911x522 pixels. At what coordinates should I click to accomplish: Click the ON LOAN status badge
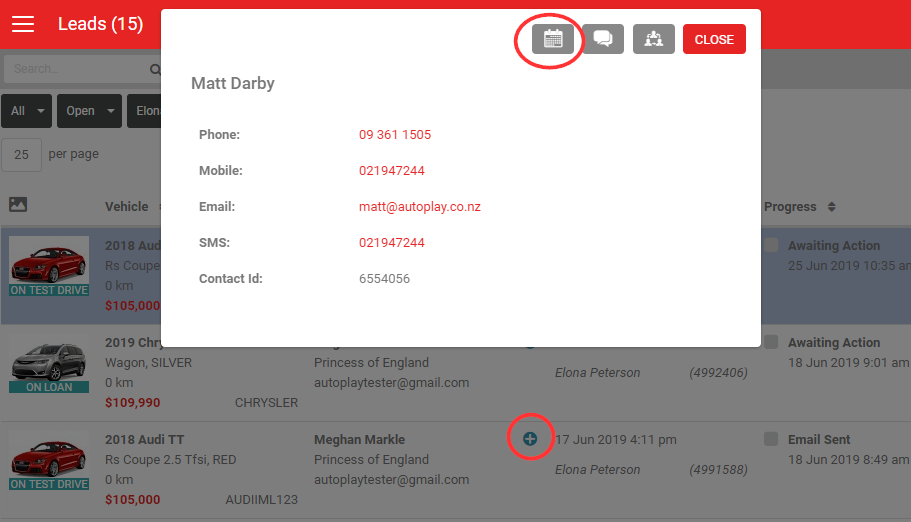point(49,387)
